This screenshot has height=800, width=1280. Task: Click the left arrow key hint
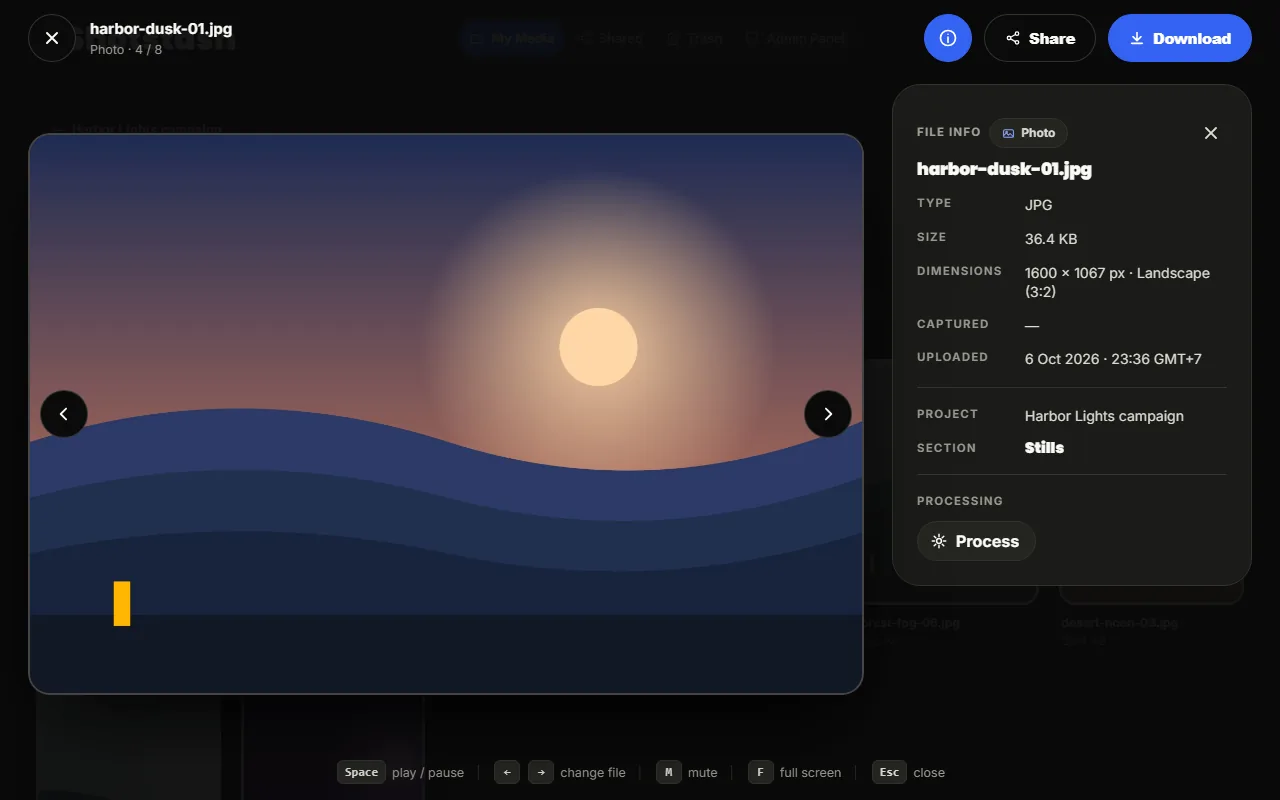tap(507, 772)
